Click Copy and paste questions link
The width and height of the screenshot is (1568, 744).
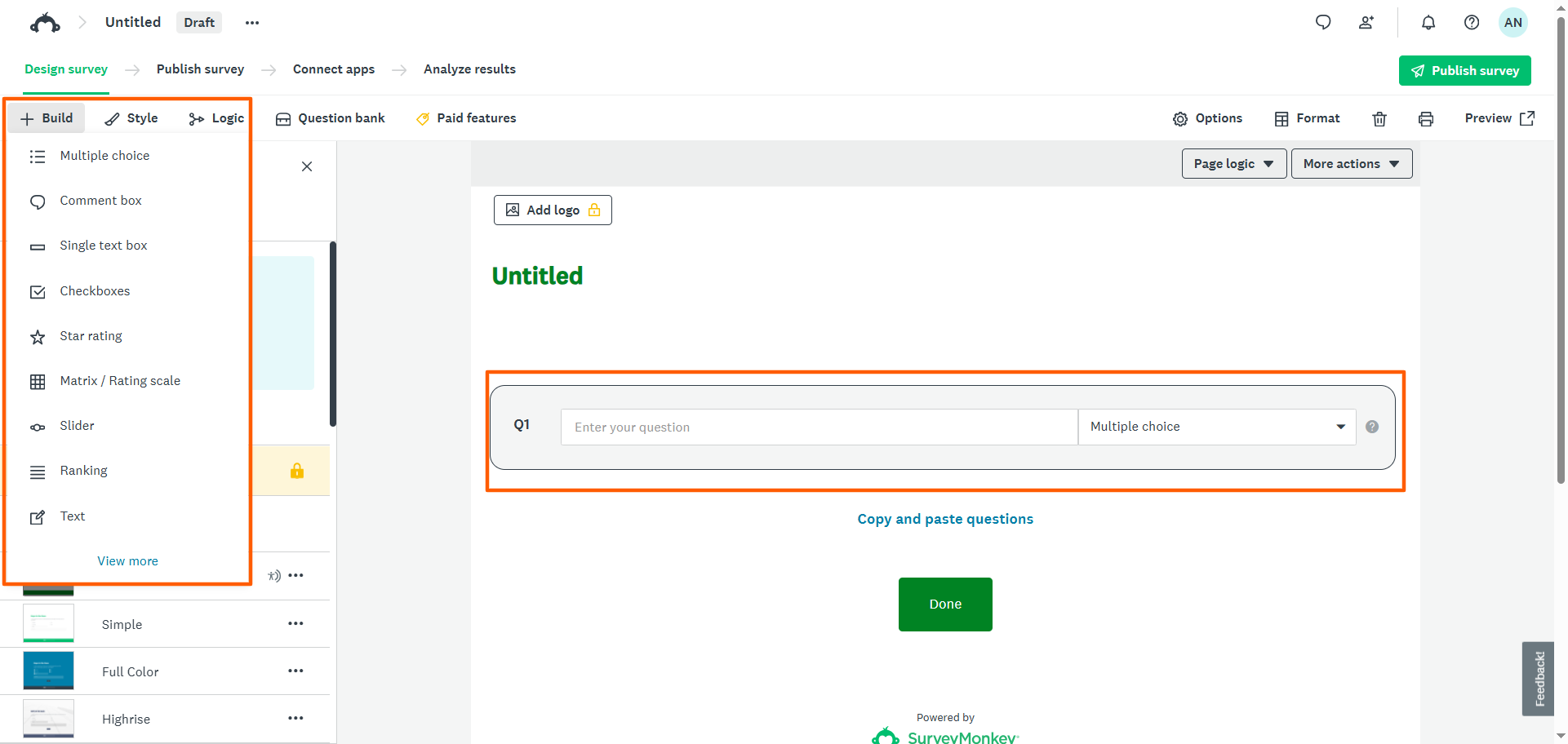click(945, 519)
